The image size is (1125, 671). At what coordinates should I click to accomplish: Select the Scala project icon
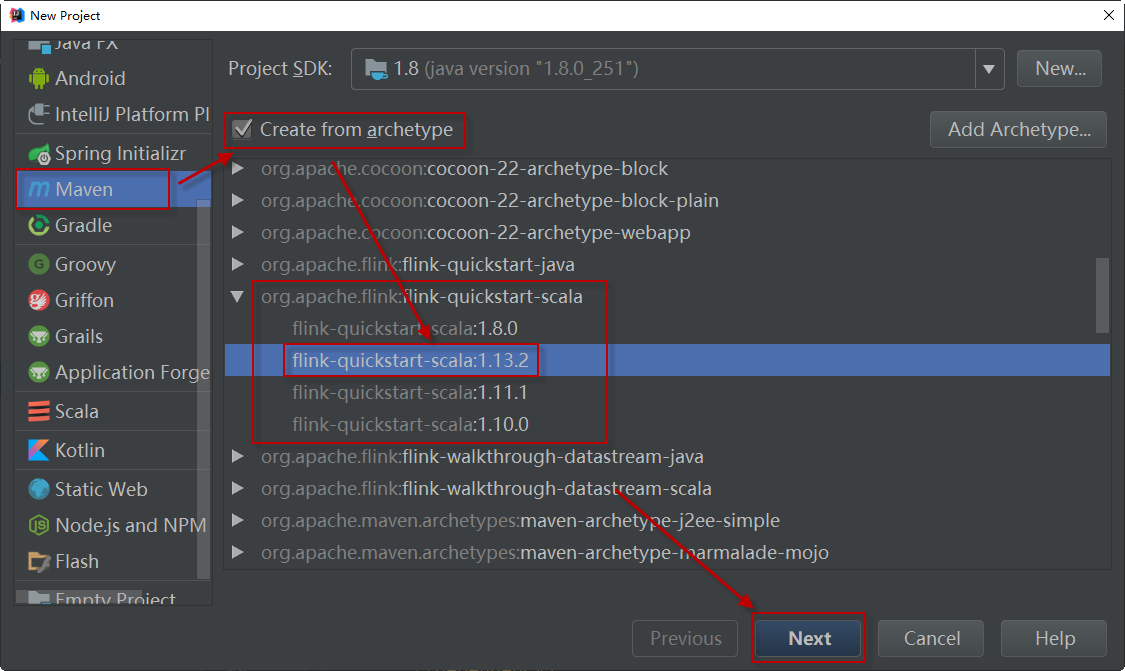[x=39, y=412]
